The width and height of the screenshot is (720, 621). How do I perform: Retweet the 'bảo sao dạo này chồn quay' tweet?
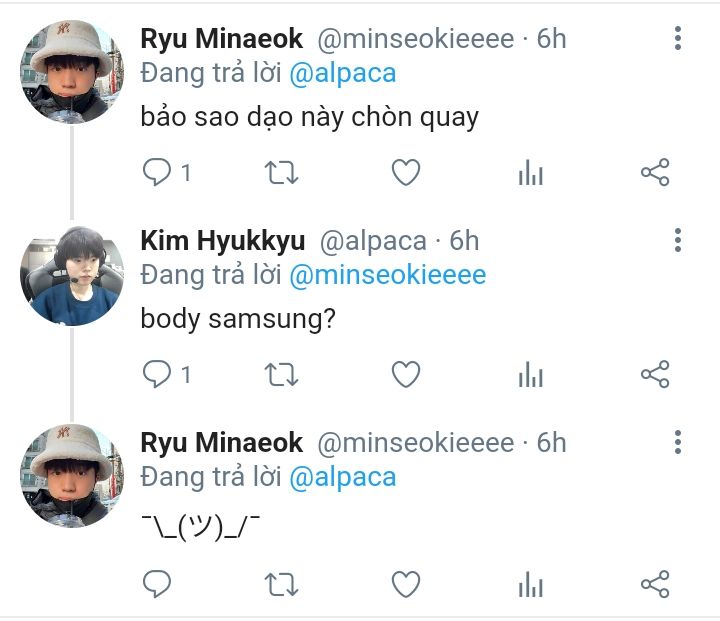tap(281, 173)
